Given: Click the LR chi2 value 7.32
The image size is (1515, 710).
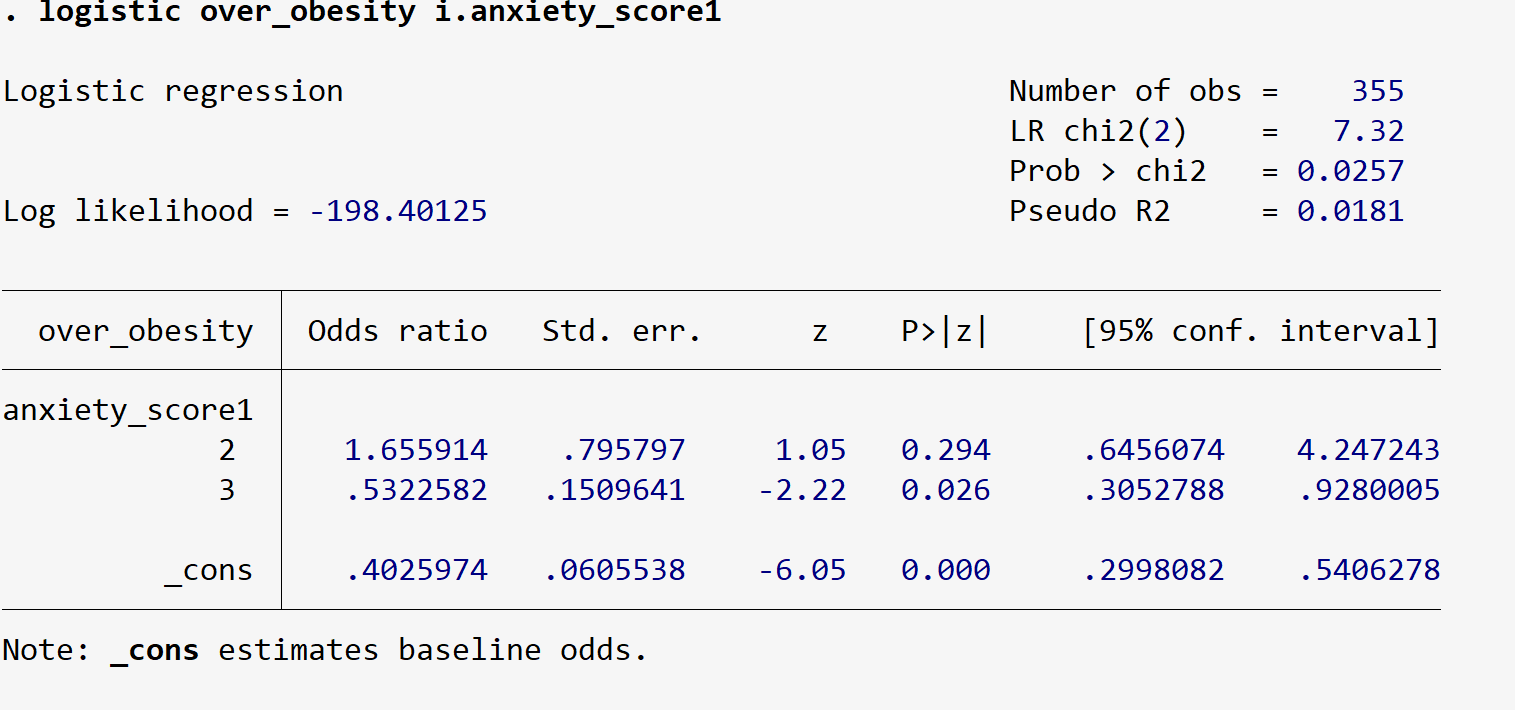Looking at the screenshot, I should 1368,131.
